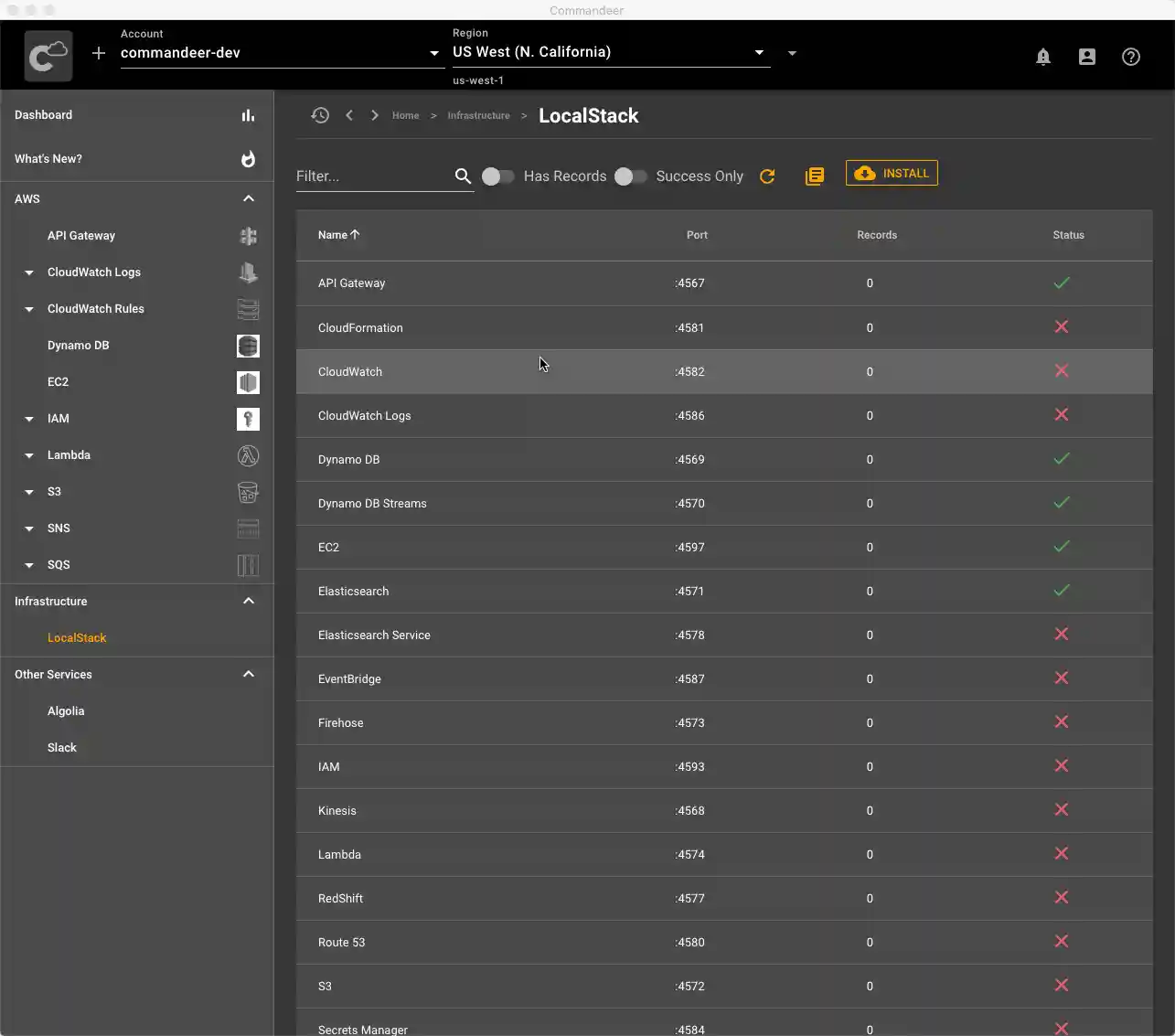Open Algolia under Other Services

click(x=66, y=711)
